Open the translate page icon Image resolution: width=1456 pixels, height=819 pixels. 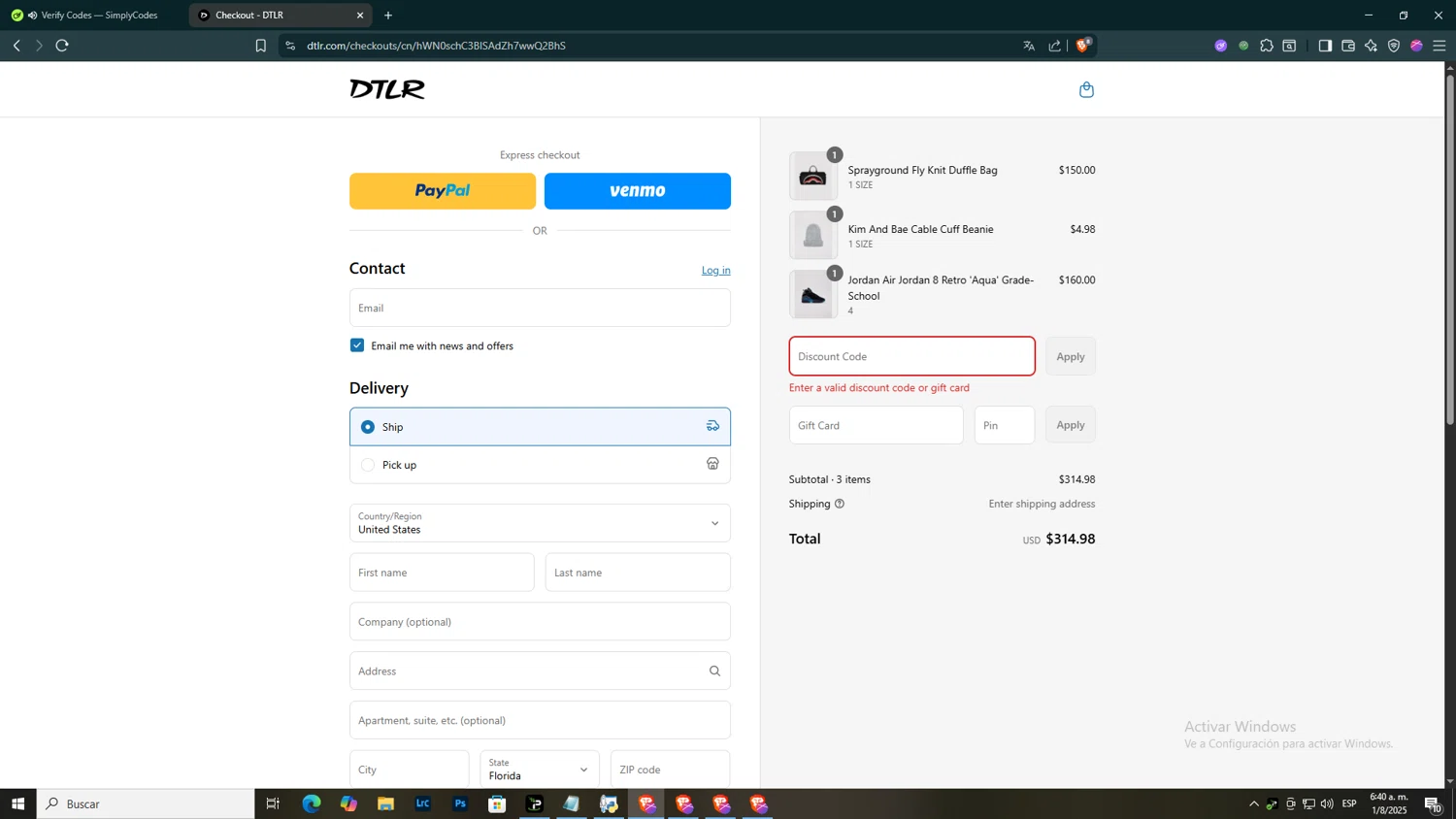[x=1029, y=46]
